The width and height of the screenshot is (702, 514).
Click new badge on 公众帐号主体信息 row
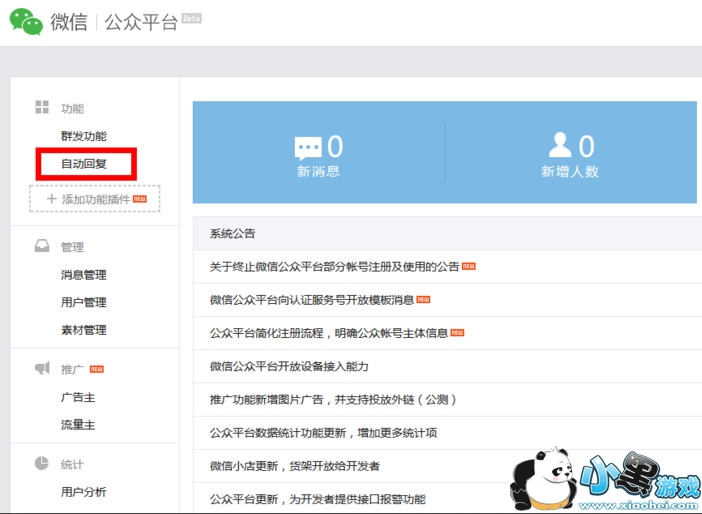coord(457,332)
